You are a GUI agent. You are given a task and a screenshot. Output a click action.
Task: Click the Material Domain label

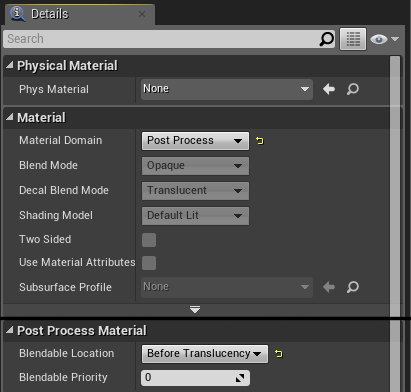(61, 140)
